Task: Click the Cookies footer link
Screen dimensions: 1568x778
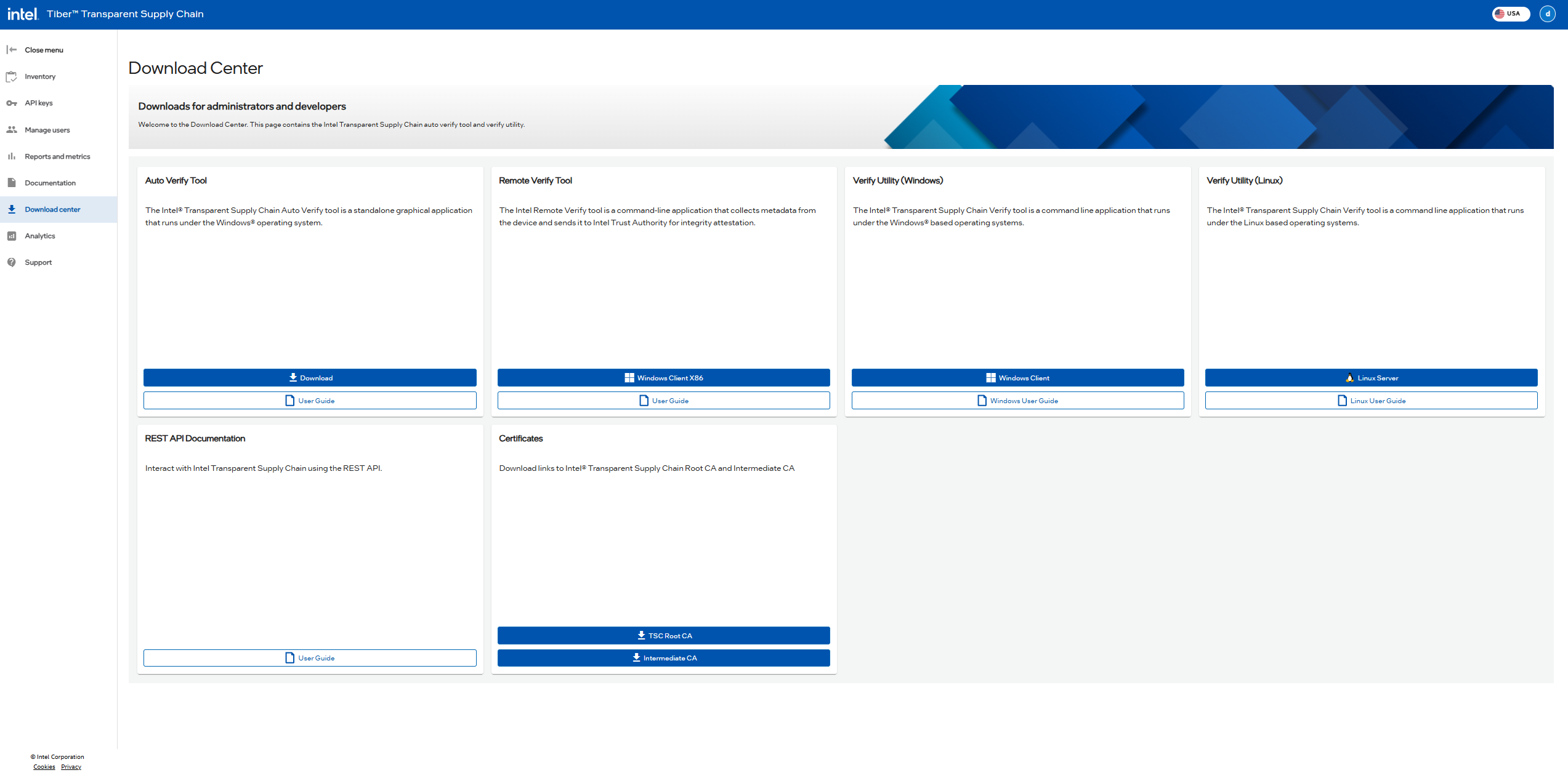Action: coord(44,767)
